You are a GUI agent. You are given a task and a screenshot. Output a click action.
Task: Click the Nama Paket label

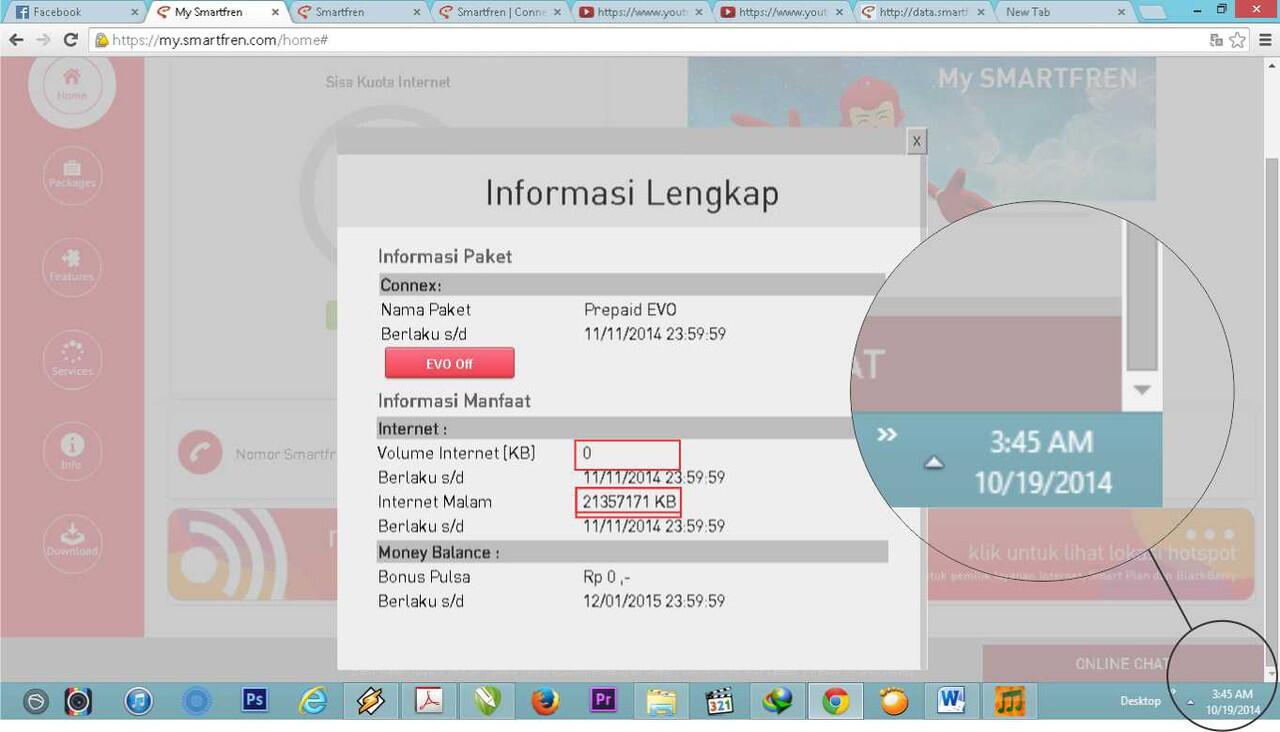425,309
